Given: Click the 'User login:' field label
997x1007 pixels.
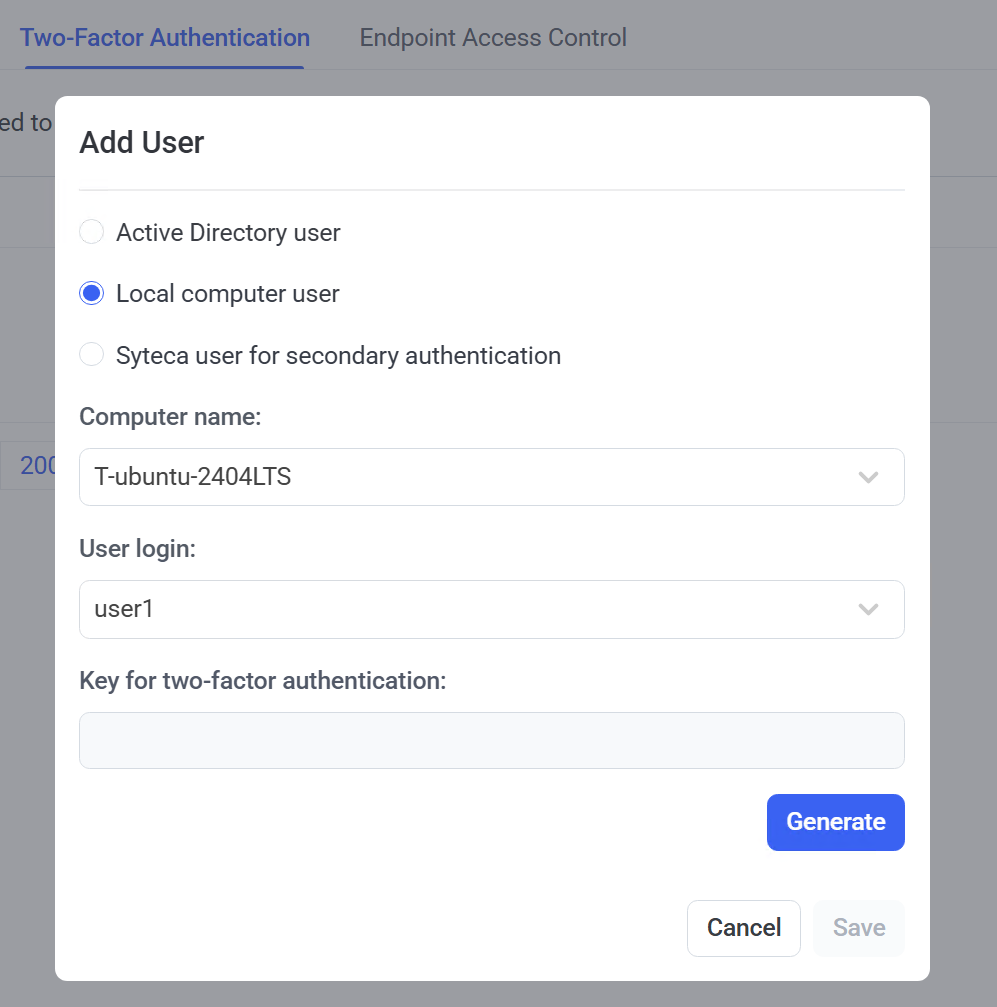Looking at the screenshot, I should pos(137,549).
